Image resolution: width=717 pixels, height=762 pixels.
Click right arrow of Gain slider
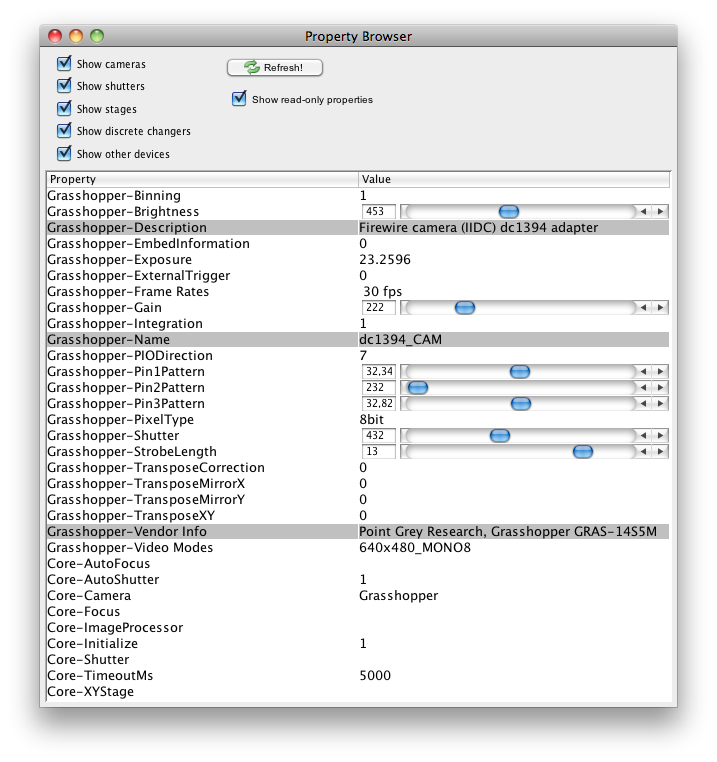click(x=660, y=308)
